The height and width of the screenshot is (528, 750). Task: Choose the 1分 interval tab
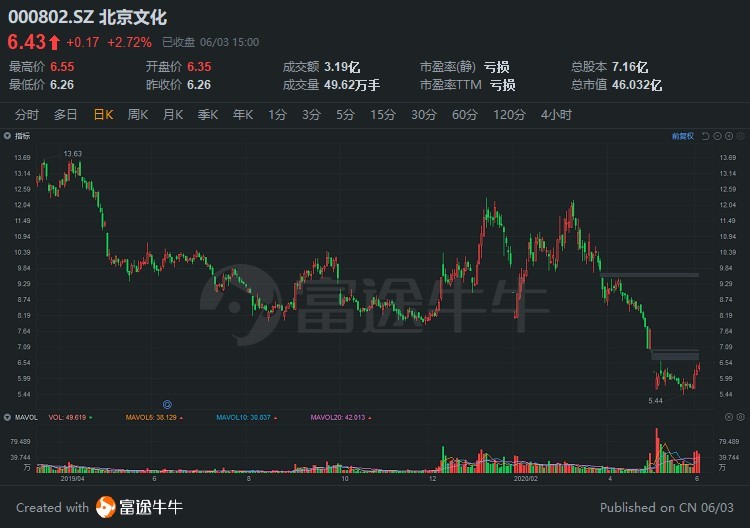277,115
